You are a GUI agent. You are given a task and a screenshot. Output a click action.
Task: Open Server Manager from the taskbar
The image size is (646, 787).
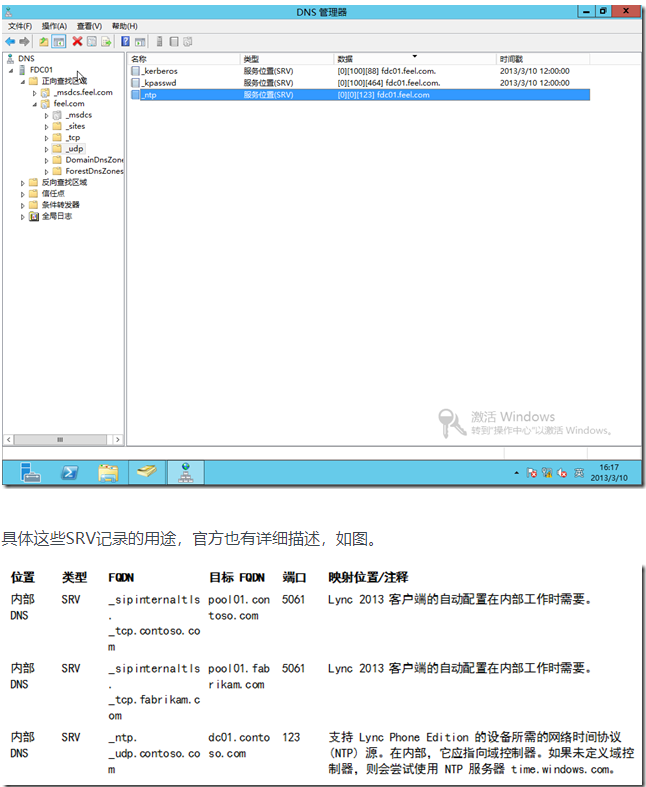coord(31,473)
